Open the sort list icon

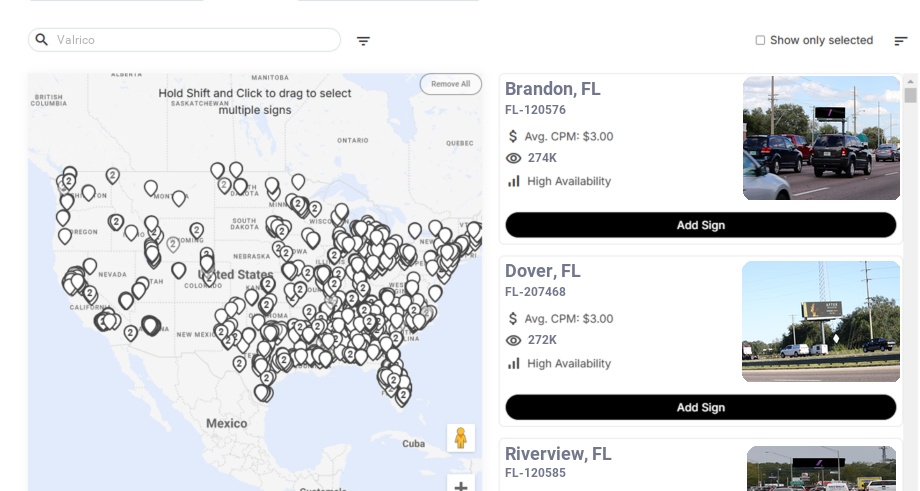[x=900, y=41]
